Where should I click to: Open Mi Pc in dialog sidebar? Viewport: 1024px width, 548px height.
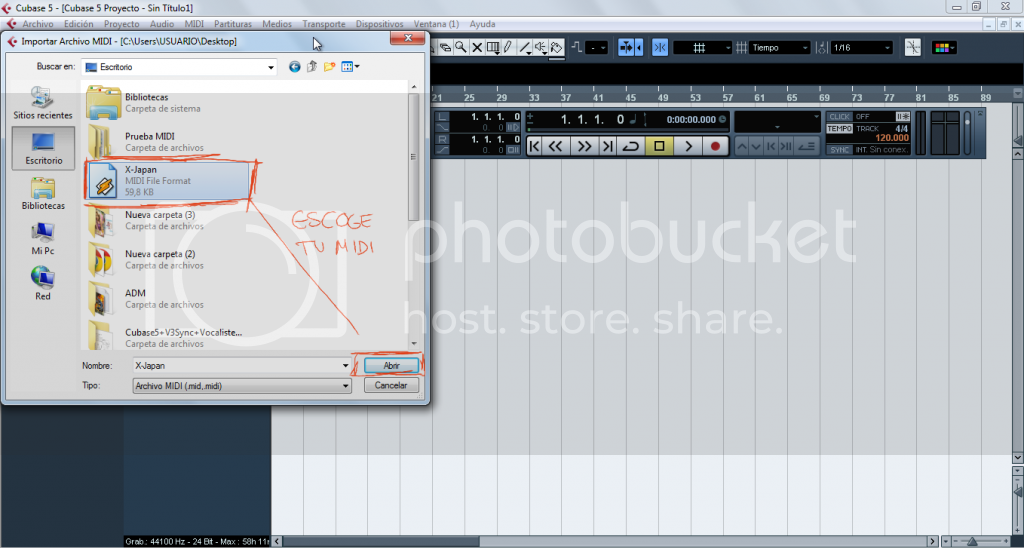click(43, 239)
